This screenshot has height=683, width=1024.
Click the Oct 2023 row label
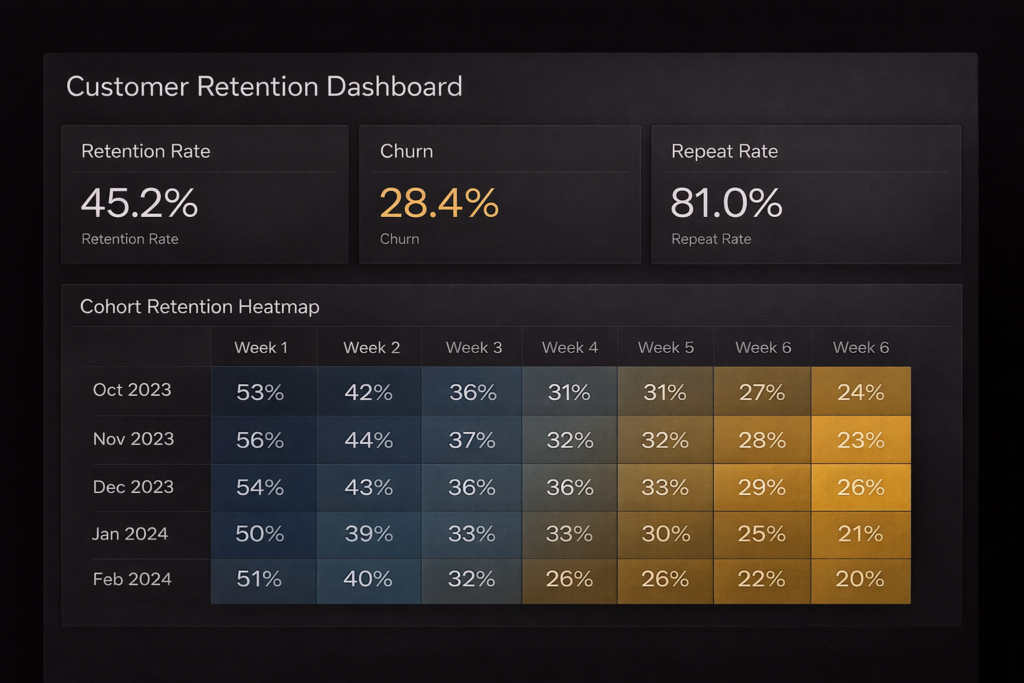click(132, 390)
